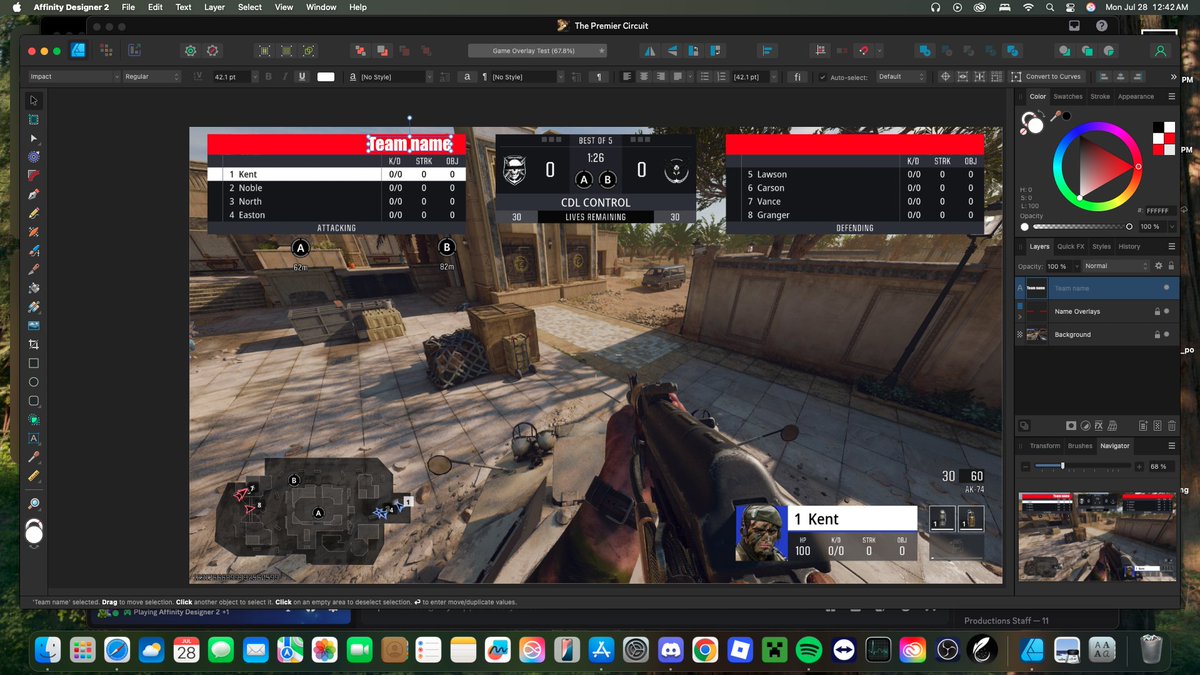Open the Layer menu
Viewport: 1200px width, 675px height.
[x=214, y=7]
